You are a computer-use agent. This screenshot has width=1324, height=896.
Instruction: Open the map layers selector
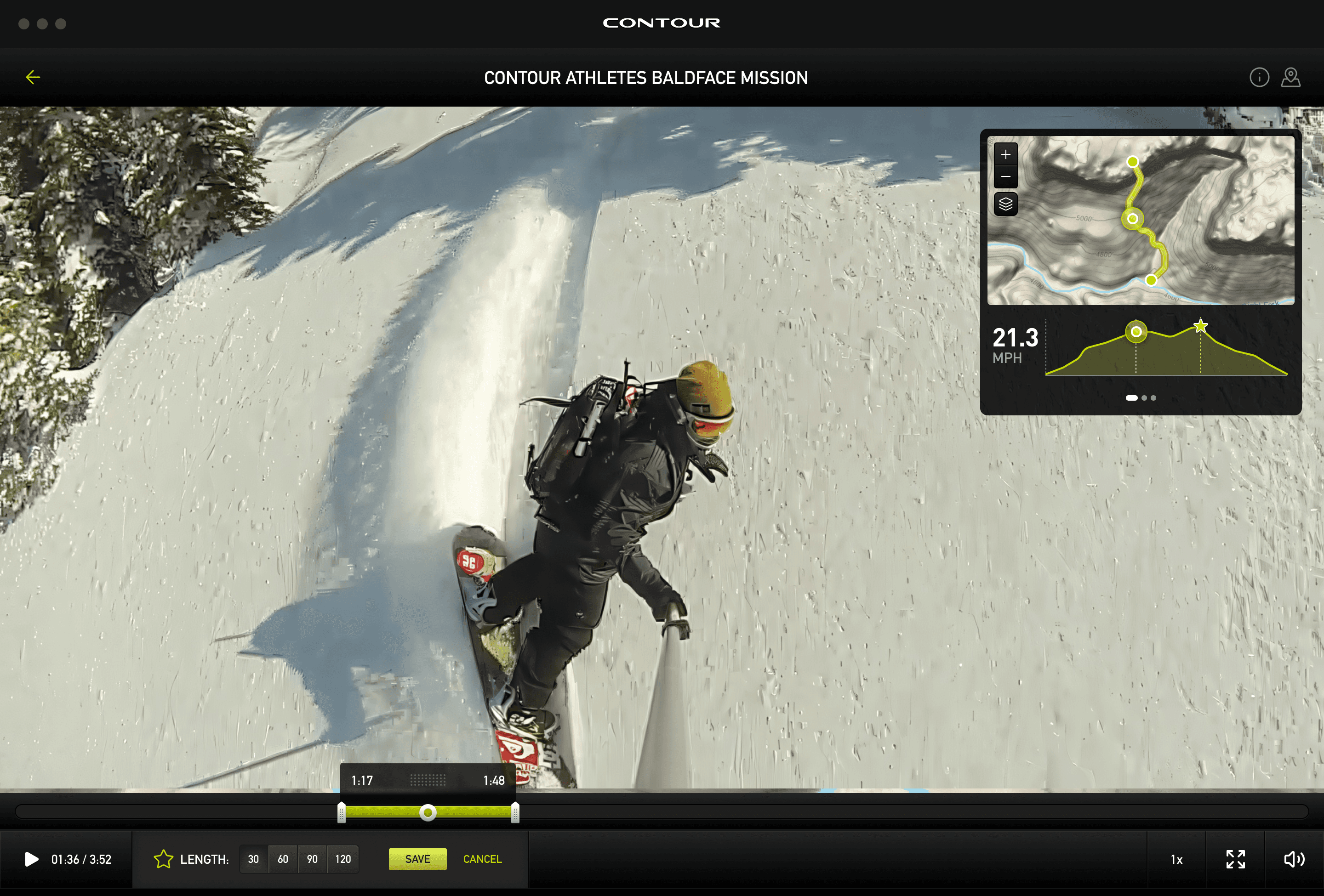pos(1005,204)
